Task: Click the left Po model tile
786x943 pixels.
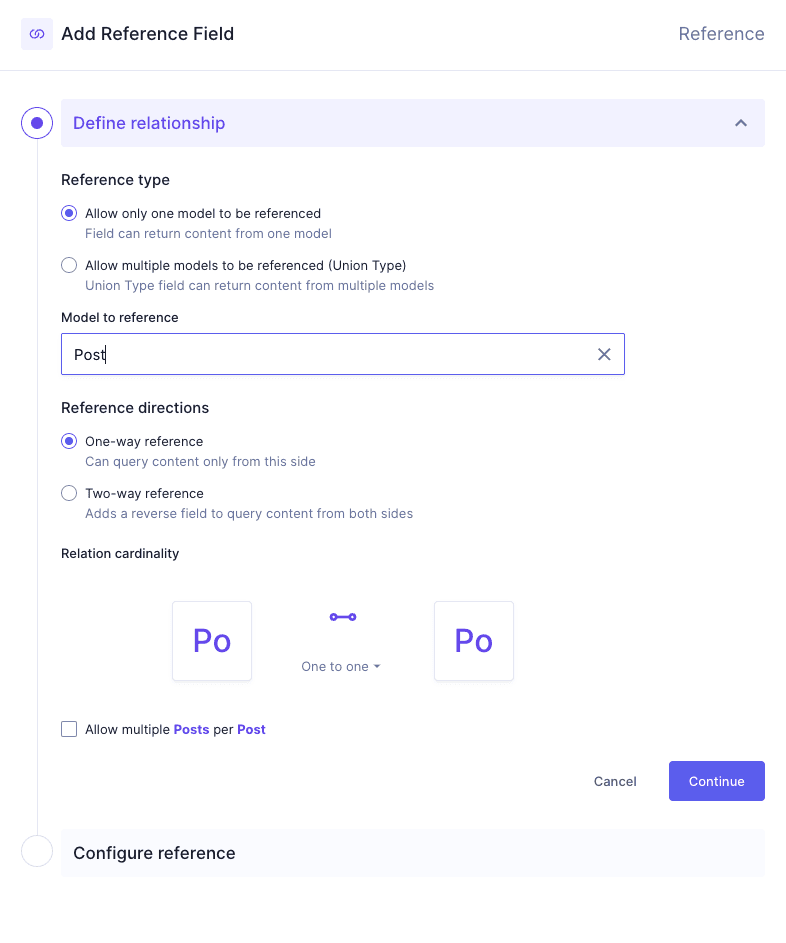Action: [212, 641]
